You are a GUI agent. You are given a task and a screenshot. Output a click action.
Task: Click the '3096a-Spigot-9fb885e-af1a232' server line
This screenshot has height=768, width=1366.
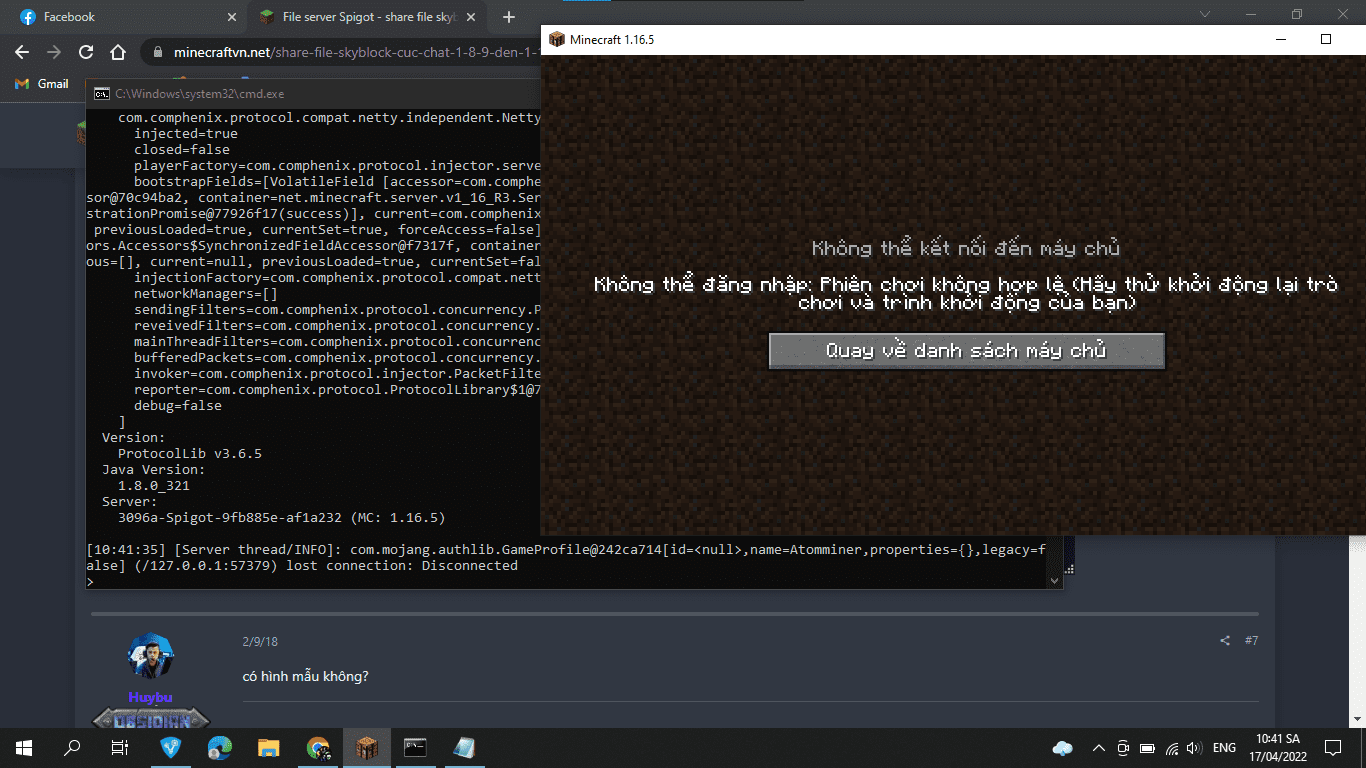[282, 517]
